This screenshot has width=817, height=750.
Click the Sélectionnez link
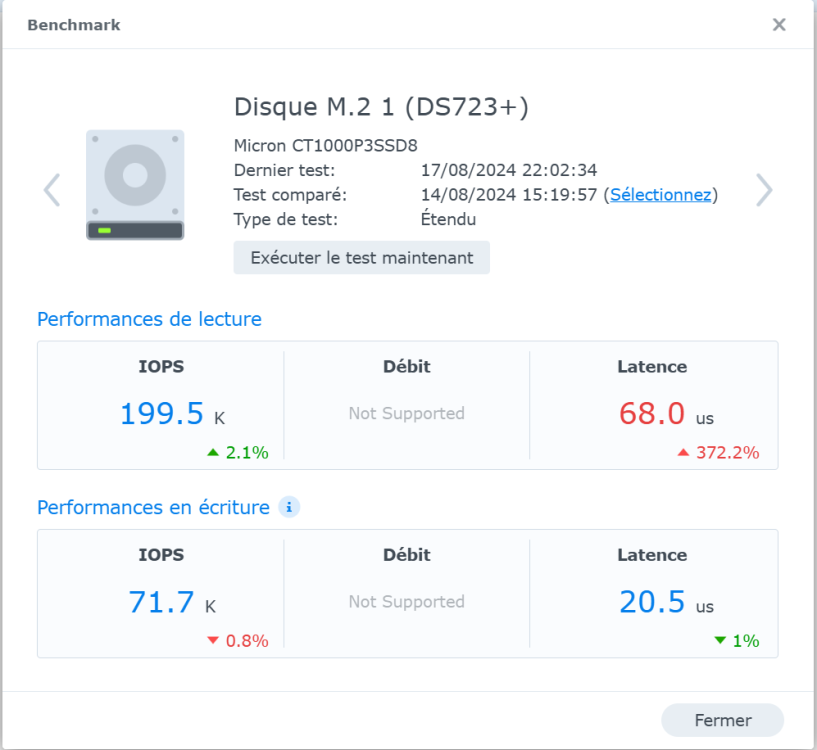[x=661, y=194]
